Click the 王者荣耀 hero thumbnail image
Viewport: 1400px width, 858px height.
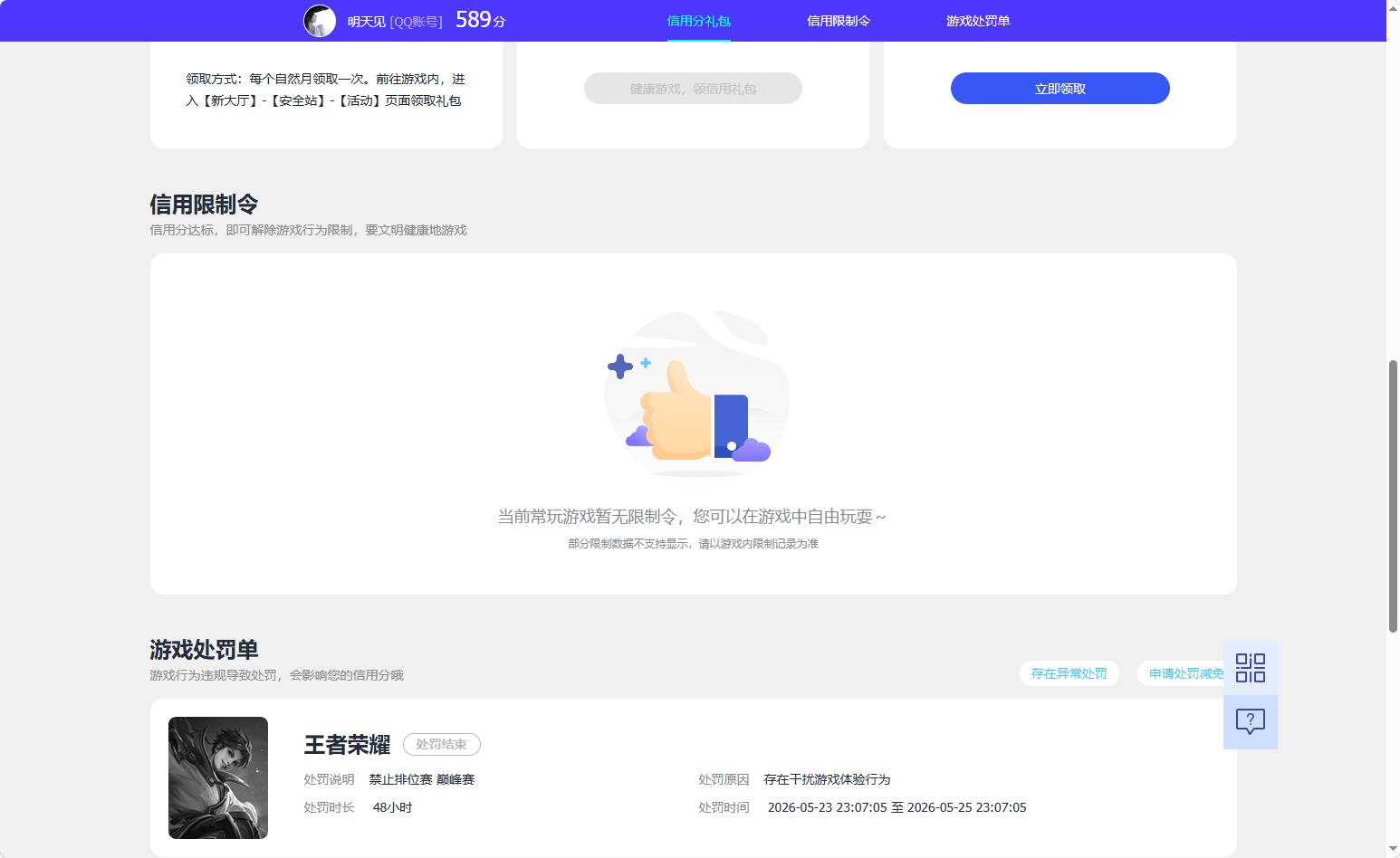(218, 777)
